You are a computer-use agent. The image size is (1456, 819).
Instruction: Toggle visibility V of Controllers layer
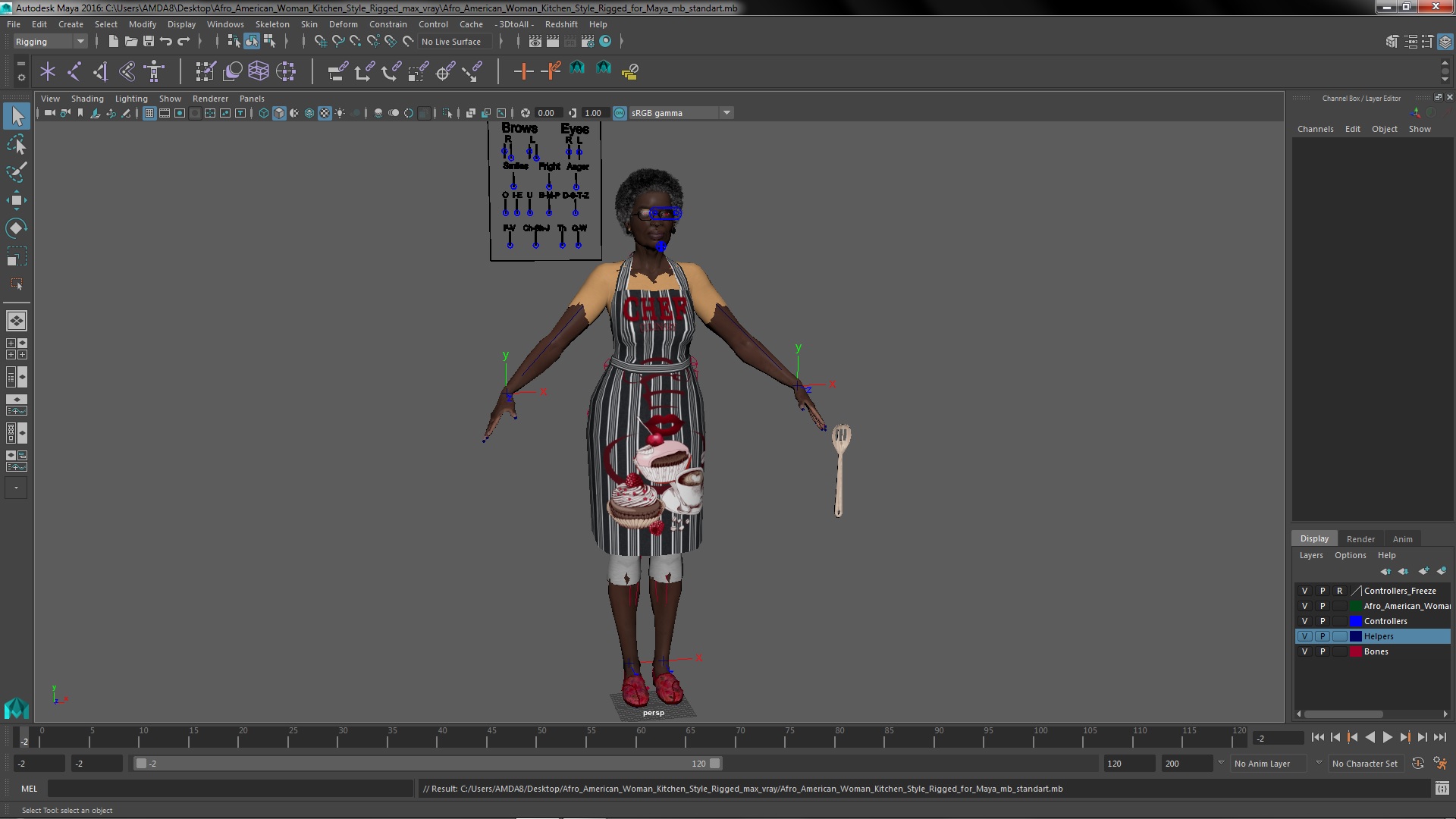point(1304,621)
